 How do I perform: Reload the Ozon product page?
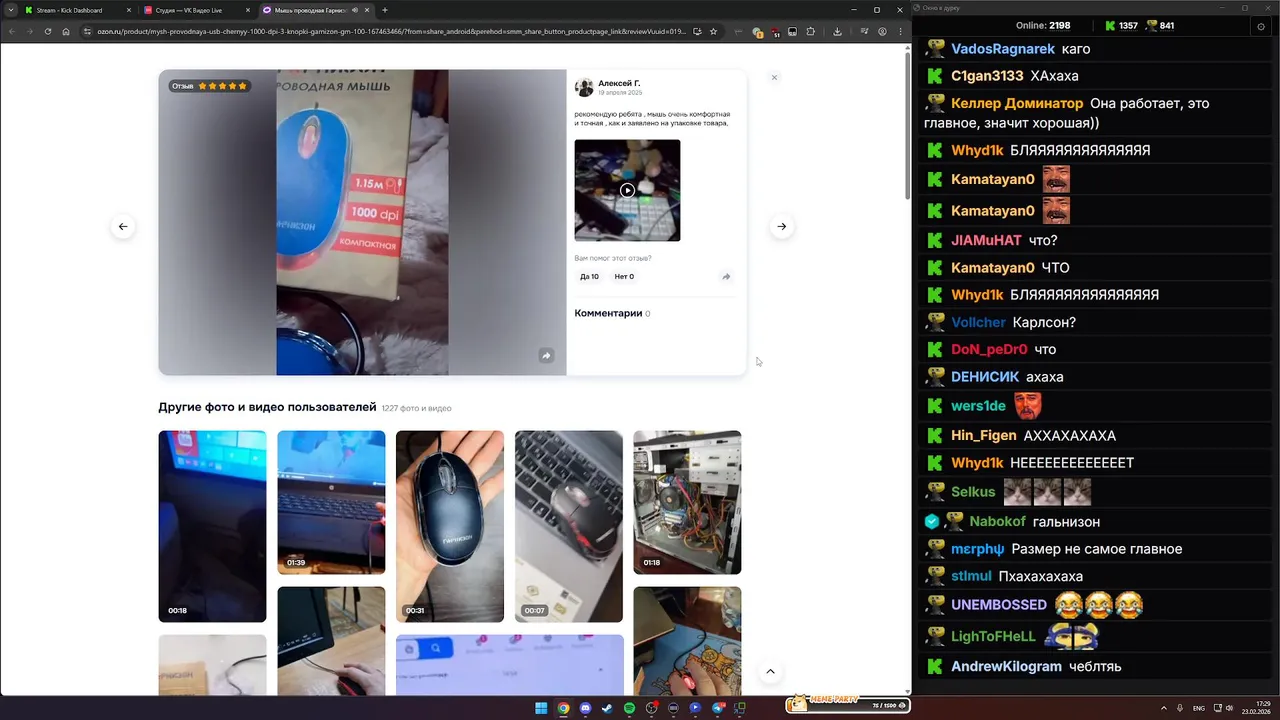tap(47, 31)
